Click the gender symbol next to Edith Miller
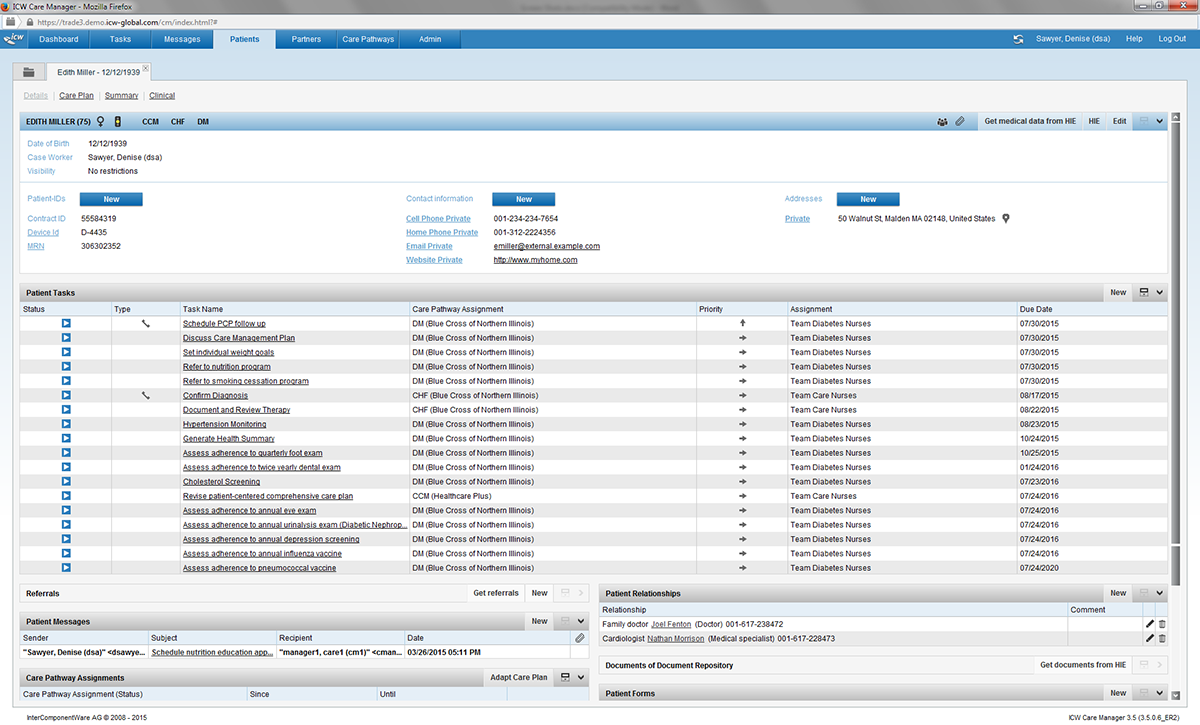The image size is (1200, 725). pos(100,121)
